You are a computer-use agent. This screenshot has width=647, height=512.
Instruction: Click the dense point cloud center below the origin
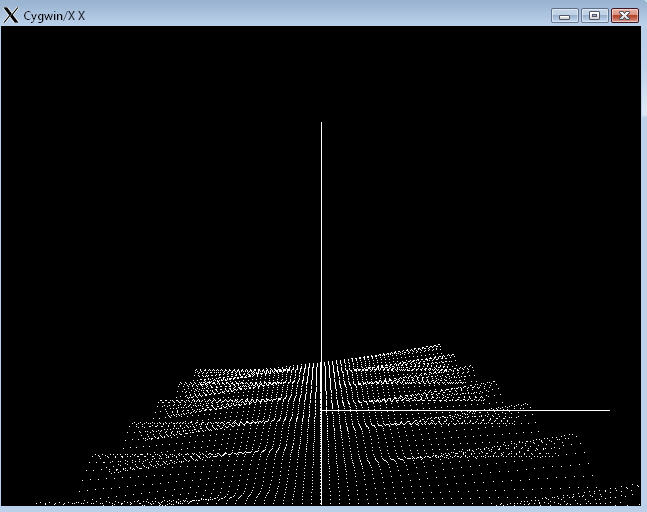click(321, 450)
